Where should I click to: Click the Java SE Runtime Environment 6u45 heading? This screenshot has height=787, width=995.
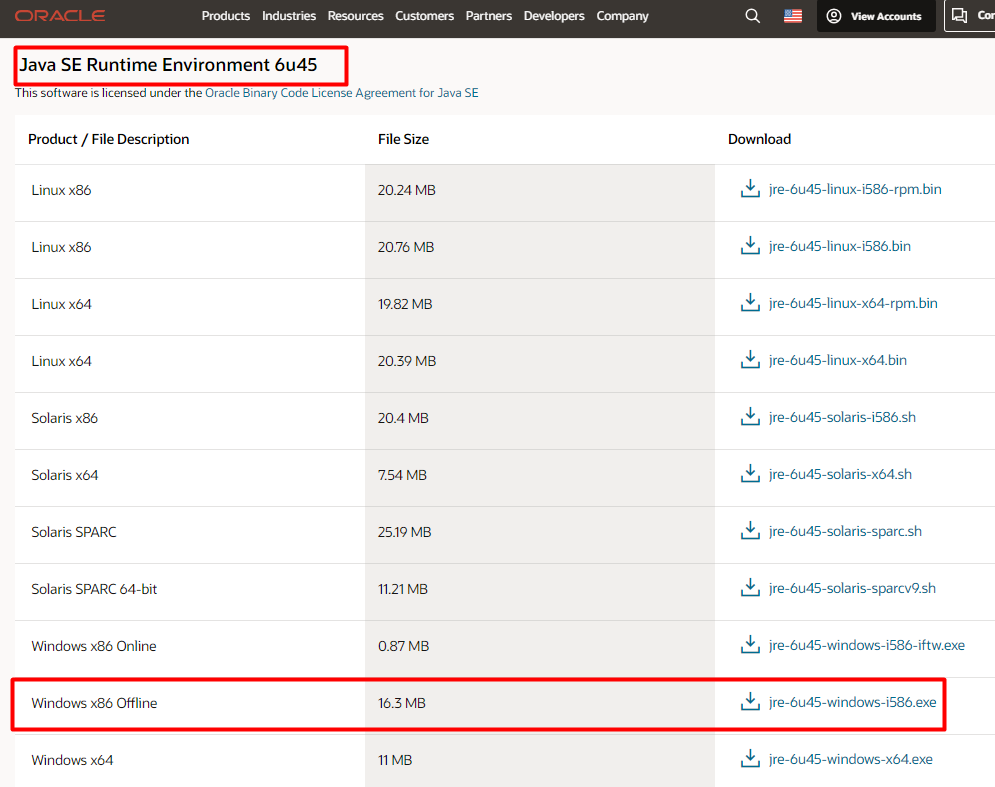click(168, 65)
